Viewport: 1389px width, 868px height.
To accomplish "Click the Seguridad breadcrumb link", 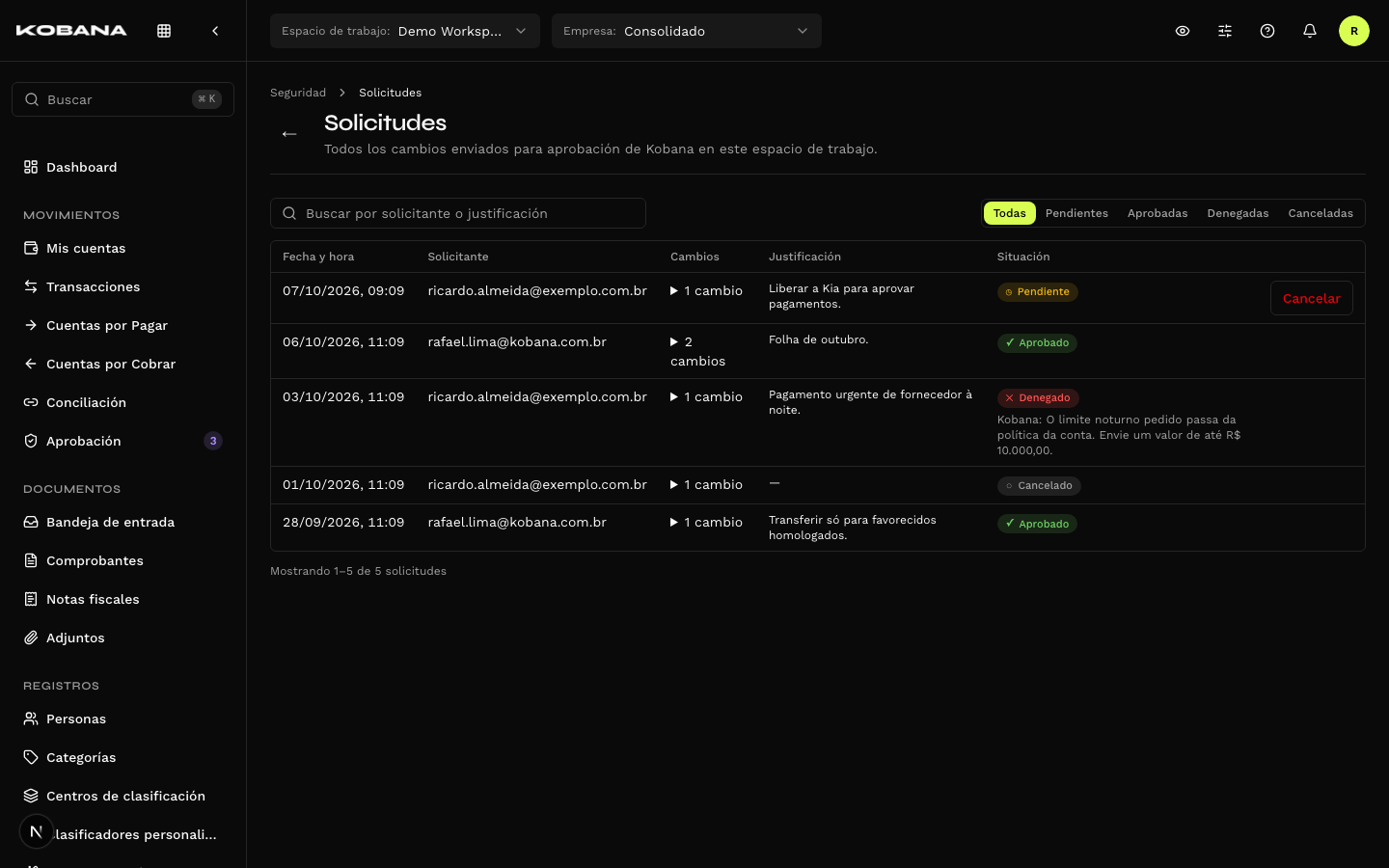I will point(298,93).
